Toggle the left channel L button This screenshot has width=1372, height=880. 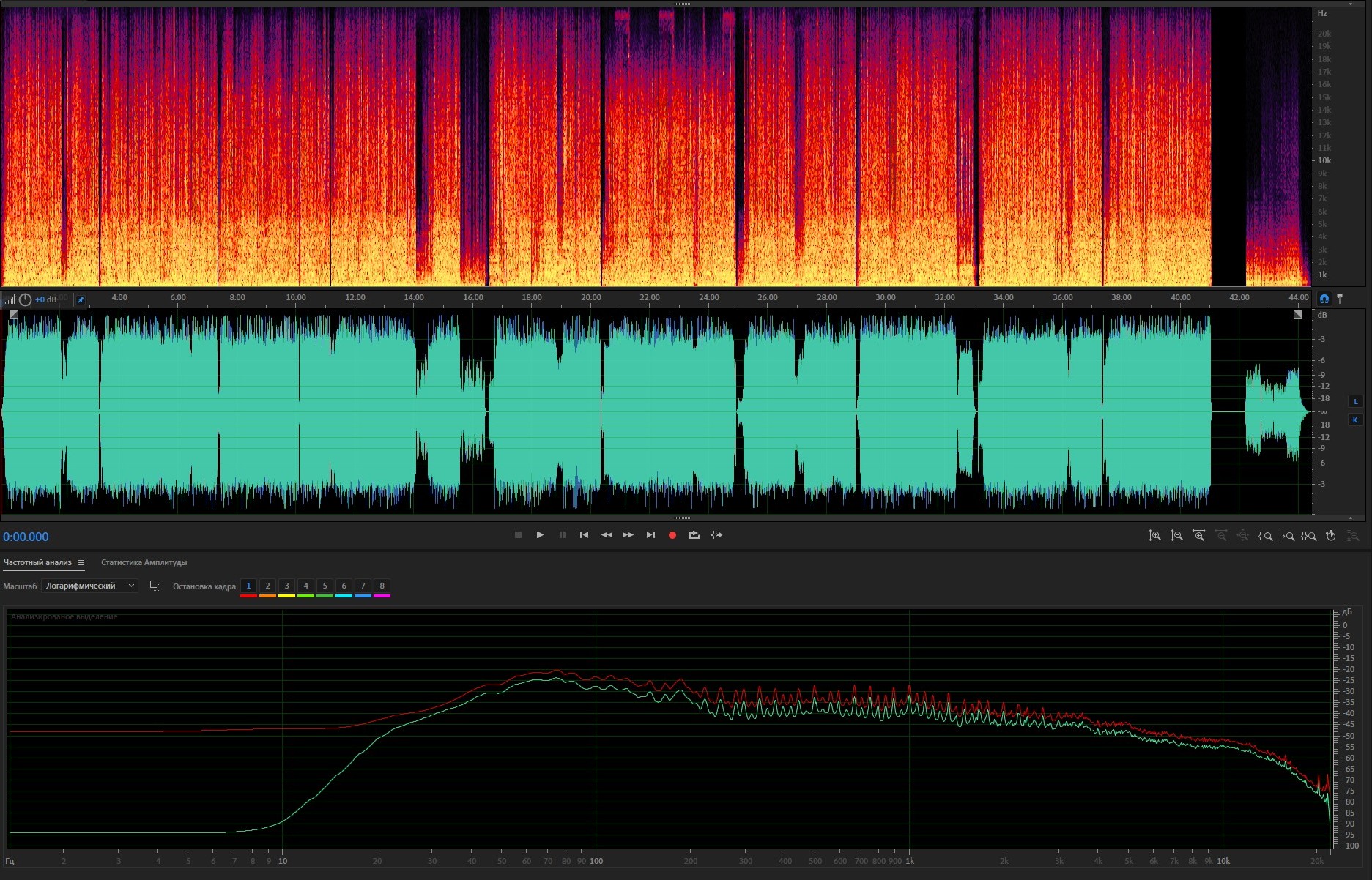[x=1355, y=401]
